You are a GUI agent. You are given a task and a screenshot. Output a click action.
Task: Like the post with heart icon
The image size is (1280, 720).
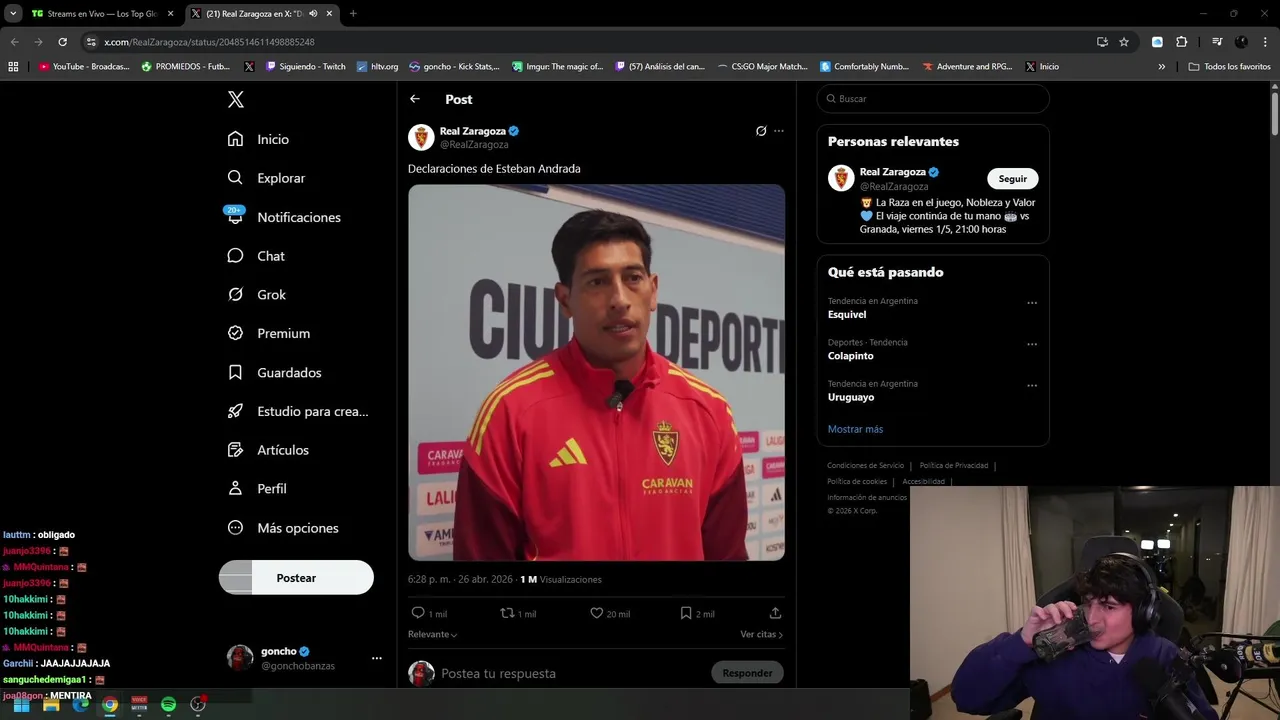coord(596,613)
